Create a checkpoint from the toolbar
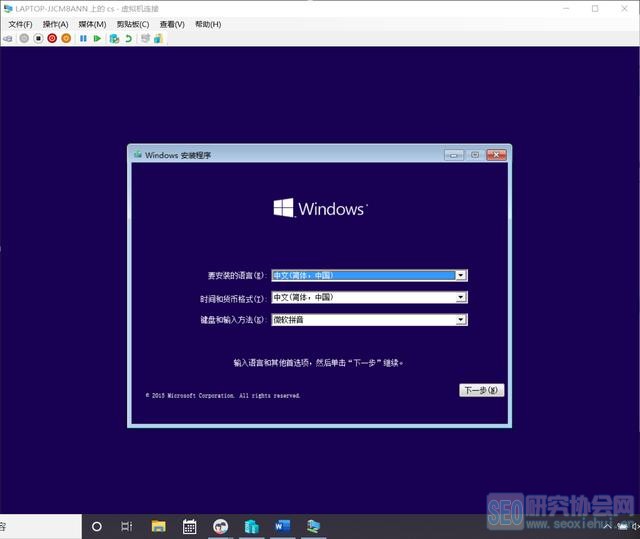The height and width of the screenshot is (539, 640). click(x=114, y=38)
